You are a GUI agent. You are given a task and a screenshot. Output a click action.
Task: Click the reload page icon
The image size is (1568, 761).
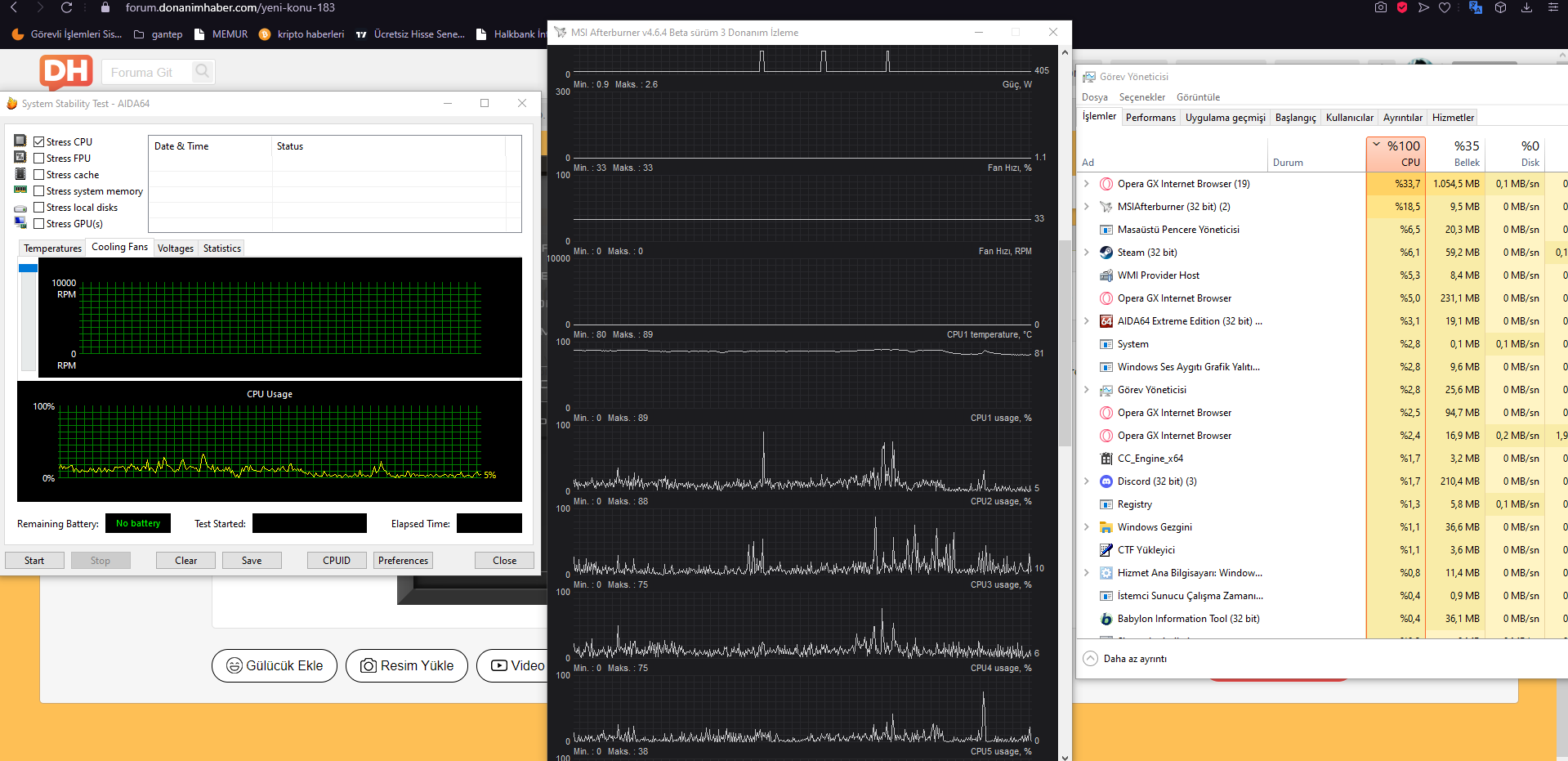pyautogui.click(x=67, y=7)
